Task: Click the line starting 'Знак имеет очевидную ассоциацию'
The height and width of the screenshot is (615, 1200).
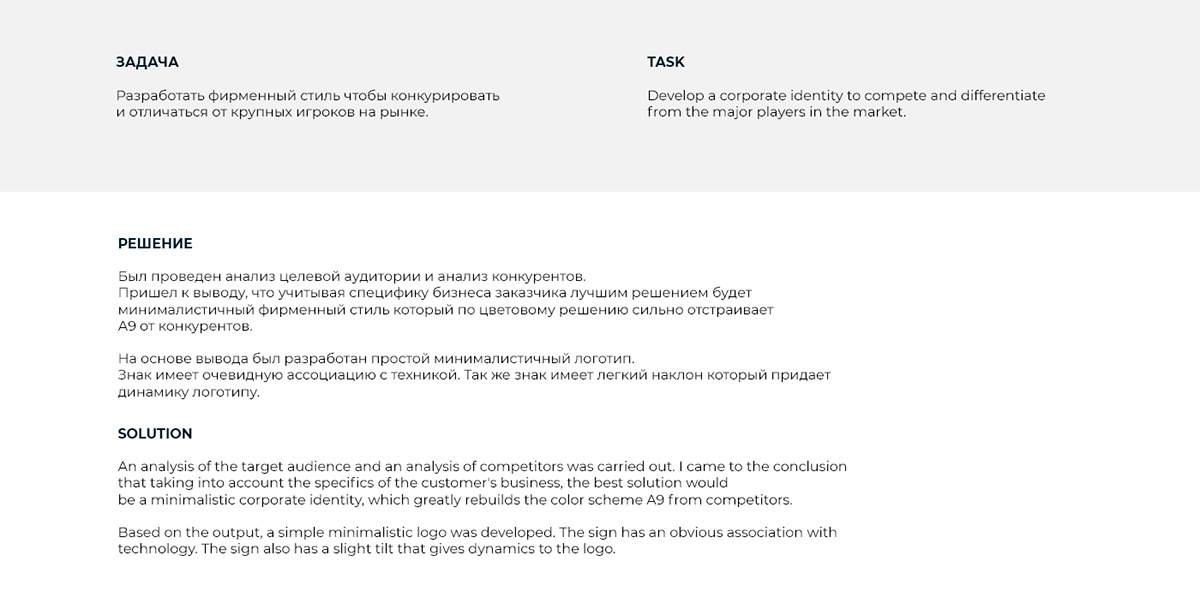Action: [x=474, y=375]
